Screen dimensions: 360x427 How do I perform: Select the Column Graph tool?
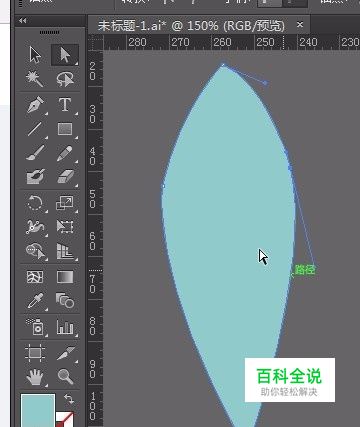click(x=65, y=326)
